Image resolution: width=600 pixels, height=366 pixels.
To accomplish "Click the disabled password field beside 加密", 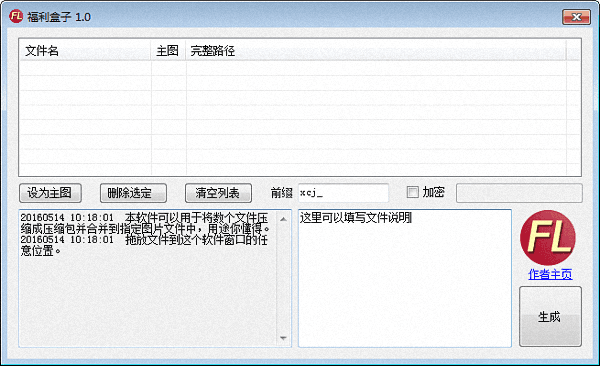I will 519,193.
